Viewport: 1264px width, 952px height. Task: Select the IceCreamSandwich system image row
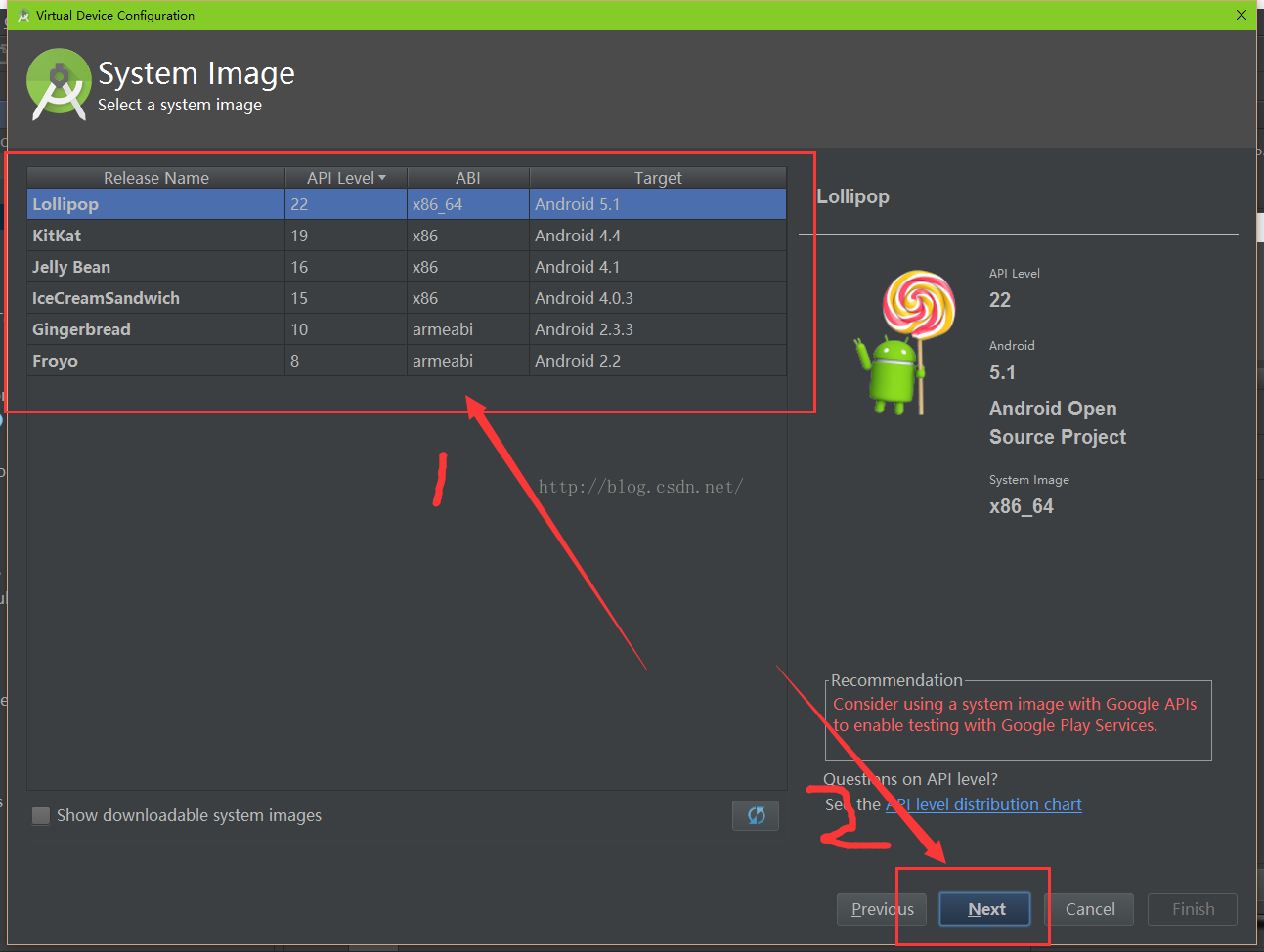click(x=407, y=298)
